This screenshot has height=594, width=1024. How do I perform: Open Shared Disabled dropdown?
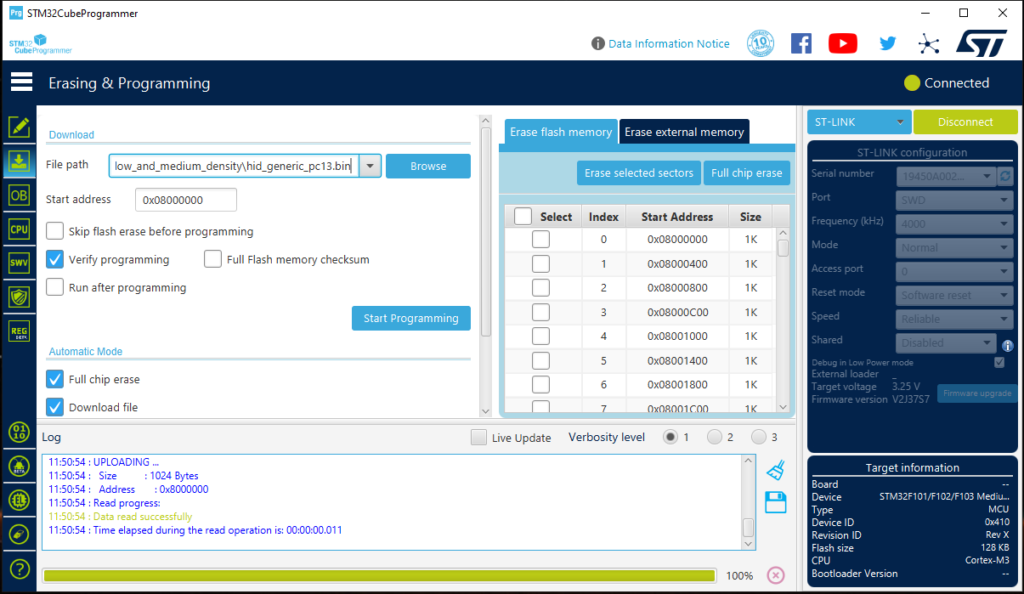945,343
